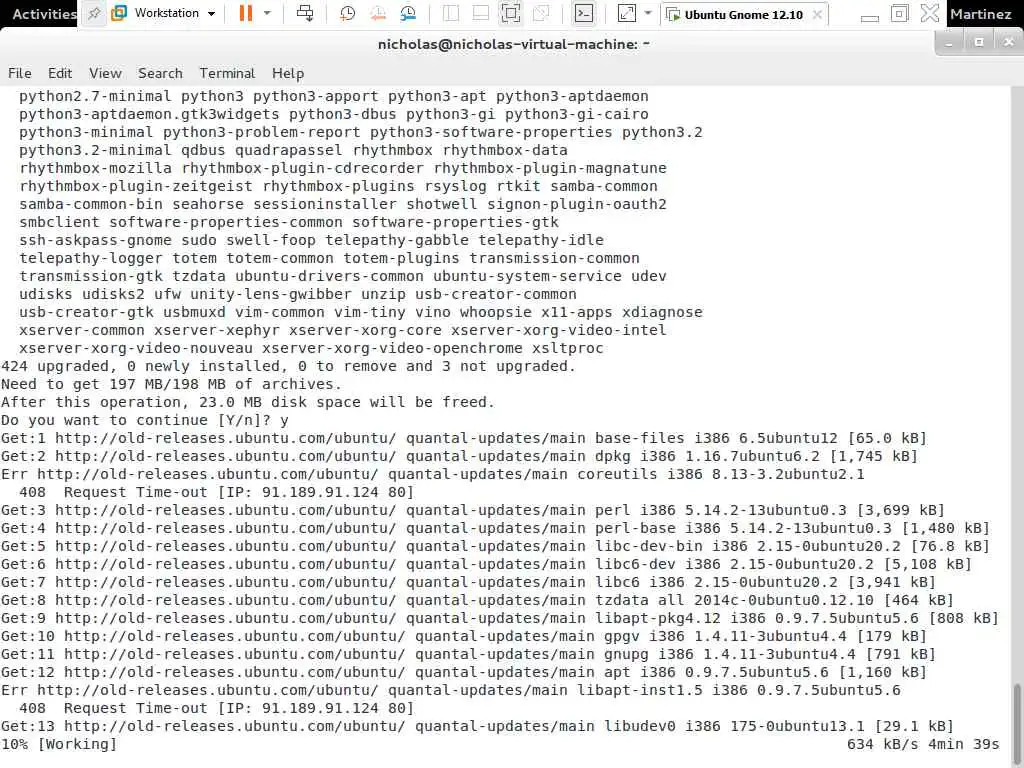Screen dimensions: 1024x768
Task: Click the Get:2 dpkg download line
Action: tap(459, 456)
